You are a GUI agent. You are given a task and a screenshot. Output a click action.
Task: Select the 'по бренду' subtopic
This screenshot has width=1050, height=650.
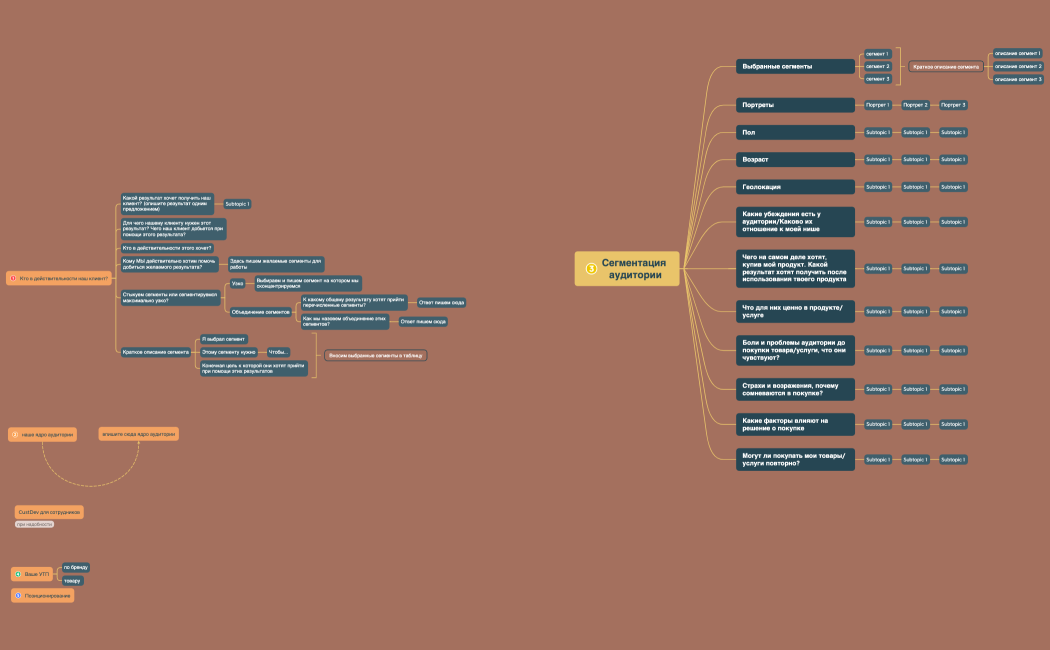click(76, 567)
